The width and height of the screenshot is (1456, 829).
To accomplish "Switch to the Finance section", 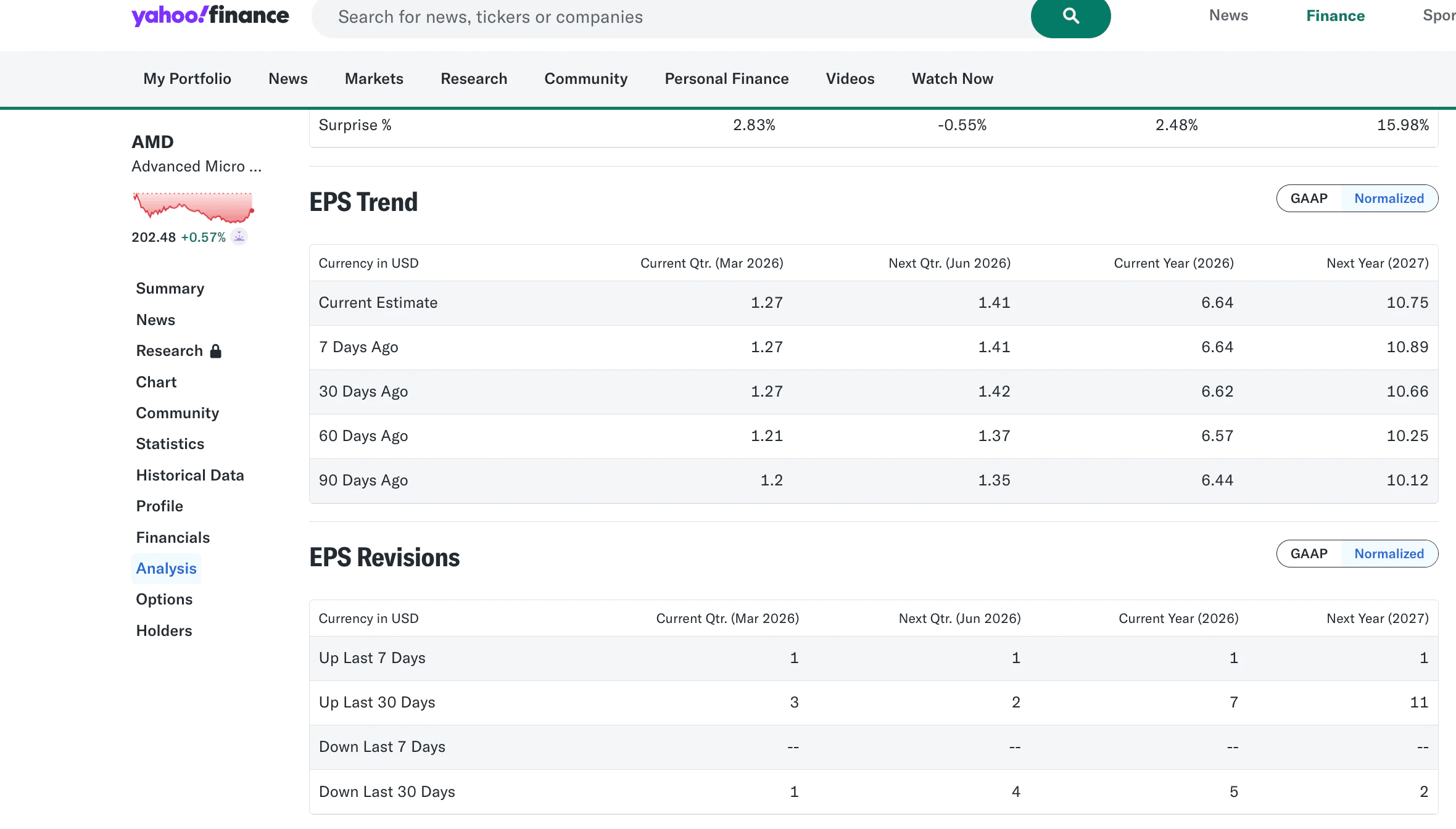I will [x=1334, y=15].
